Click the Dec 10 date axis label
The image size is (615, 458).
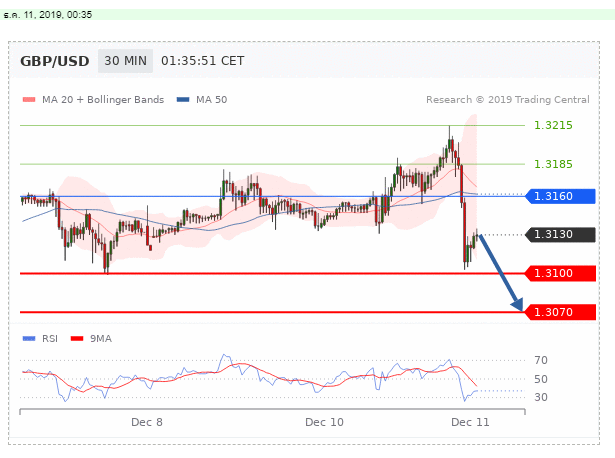[324, 422]
